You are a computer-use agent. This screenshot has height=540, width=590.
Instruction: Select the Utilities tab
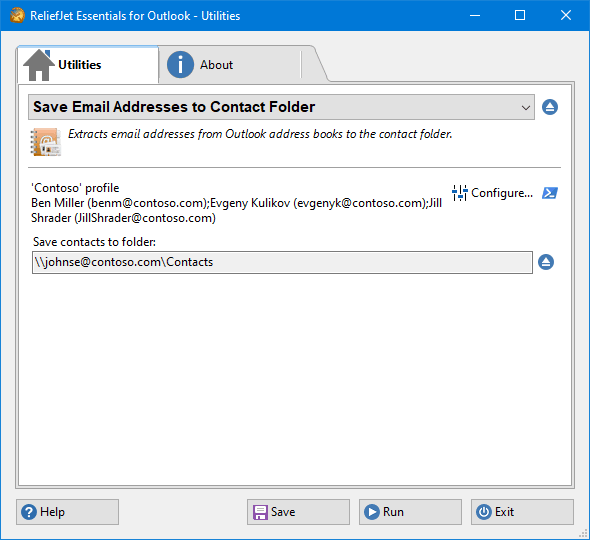click(x=88, y=65)
